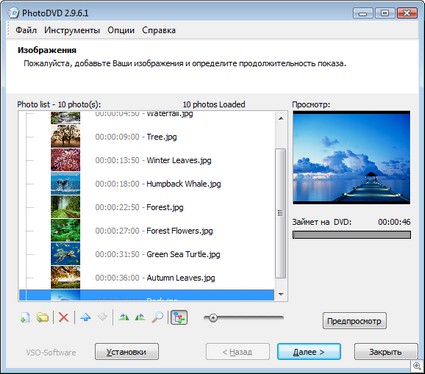Open the Инструменты menu

(x=72, y=30)
